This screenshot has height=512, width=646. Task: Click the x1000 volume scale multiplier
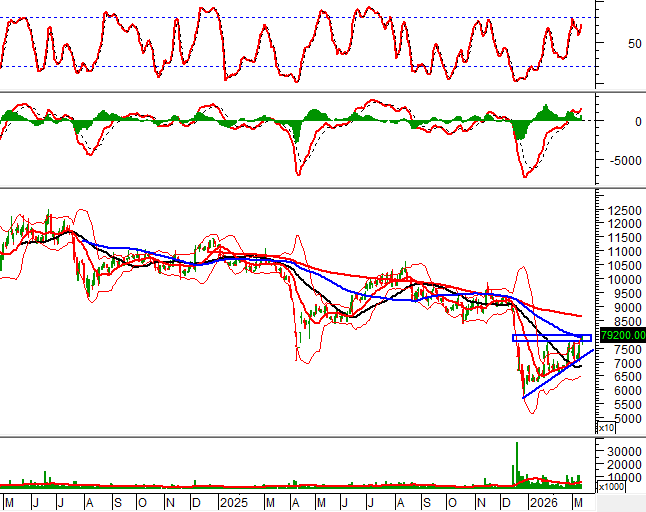(611, 486)
